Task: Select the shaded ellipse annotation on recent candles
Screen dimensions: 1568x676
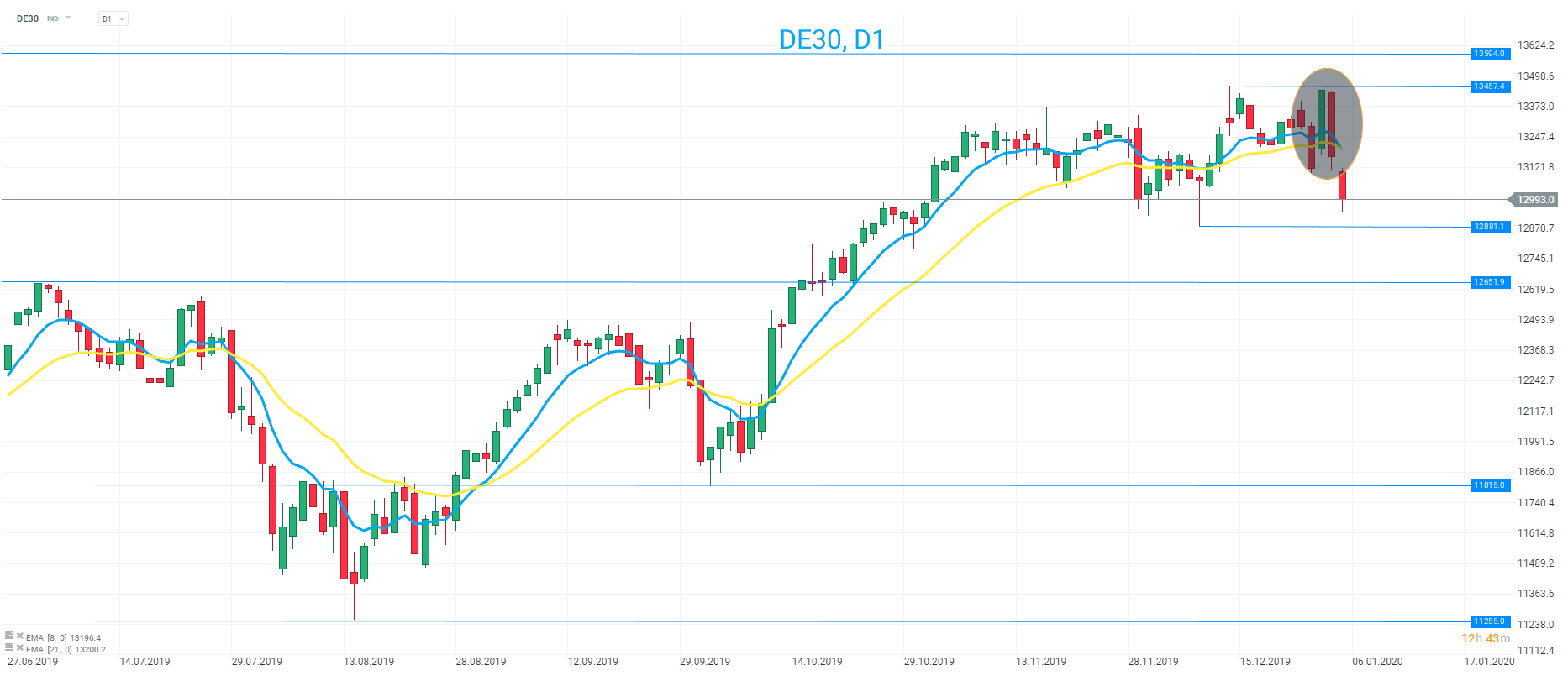Action: click(1327, 123)
